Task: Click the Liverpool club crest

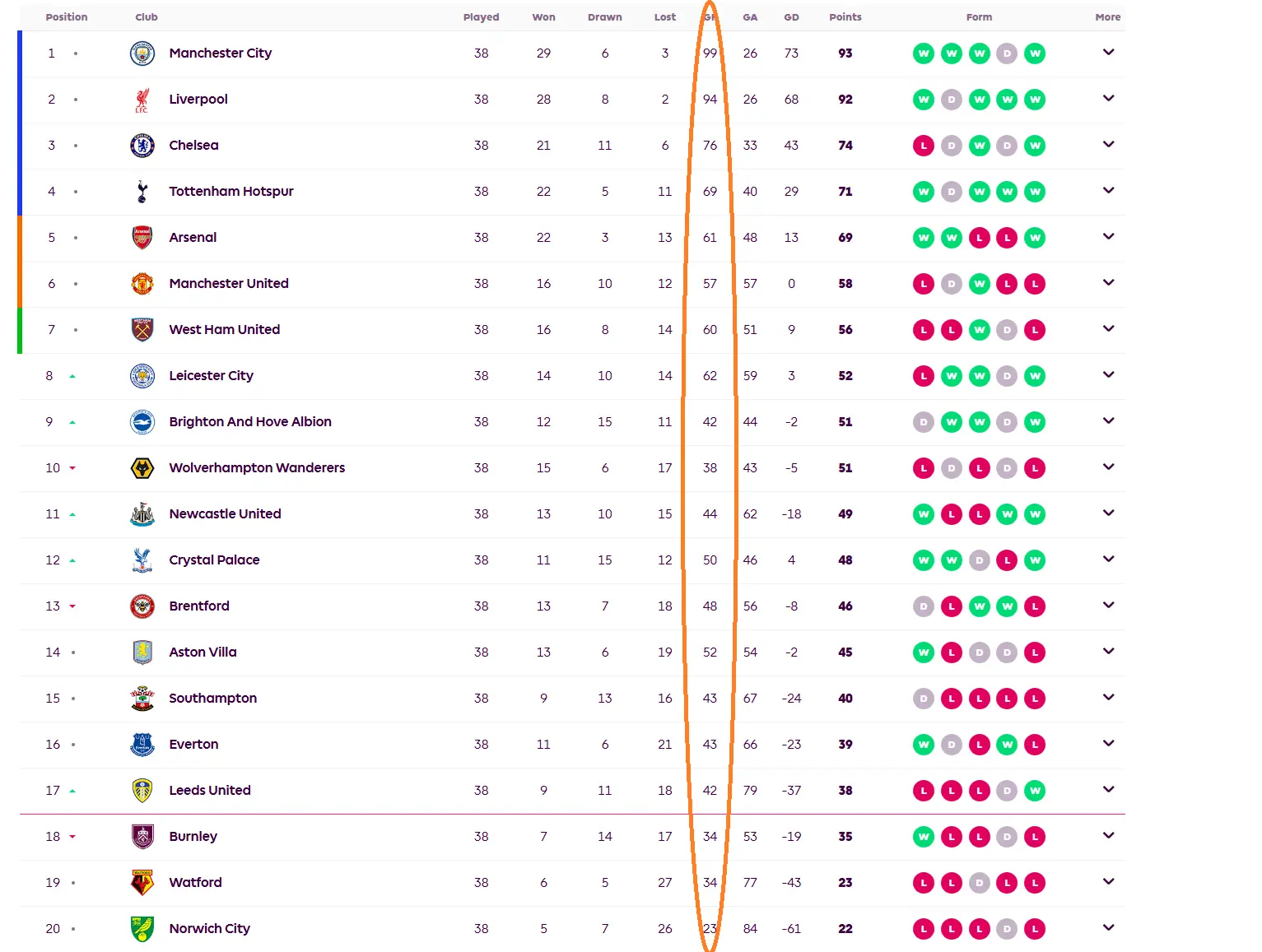Action: pyautogui.click(x=142, y=100)
